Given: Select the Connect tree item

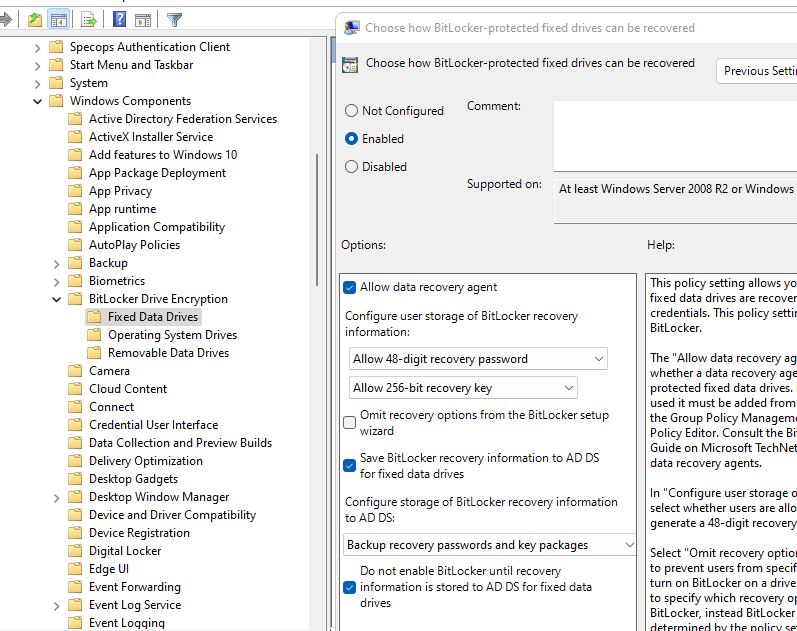Looking at the screenshot, I should [111, 407].
